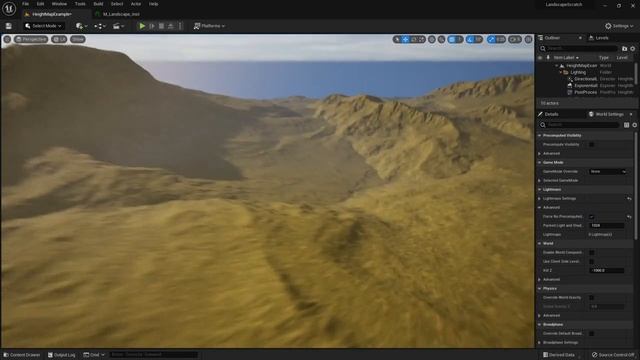
Task: Open the GameMode Override dropdown
Action: (607, 171)
